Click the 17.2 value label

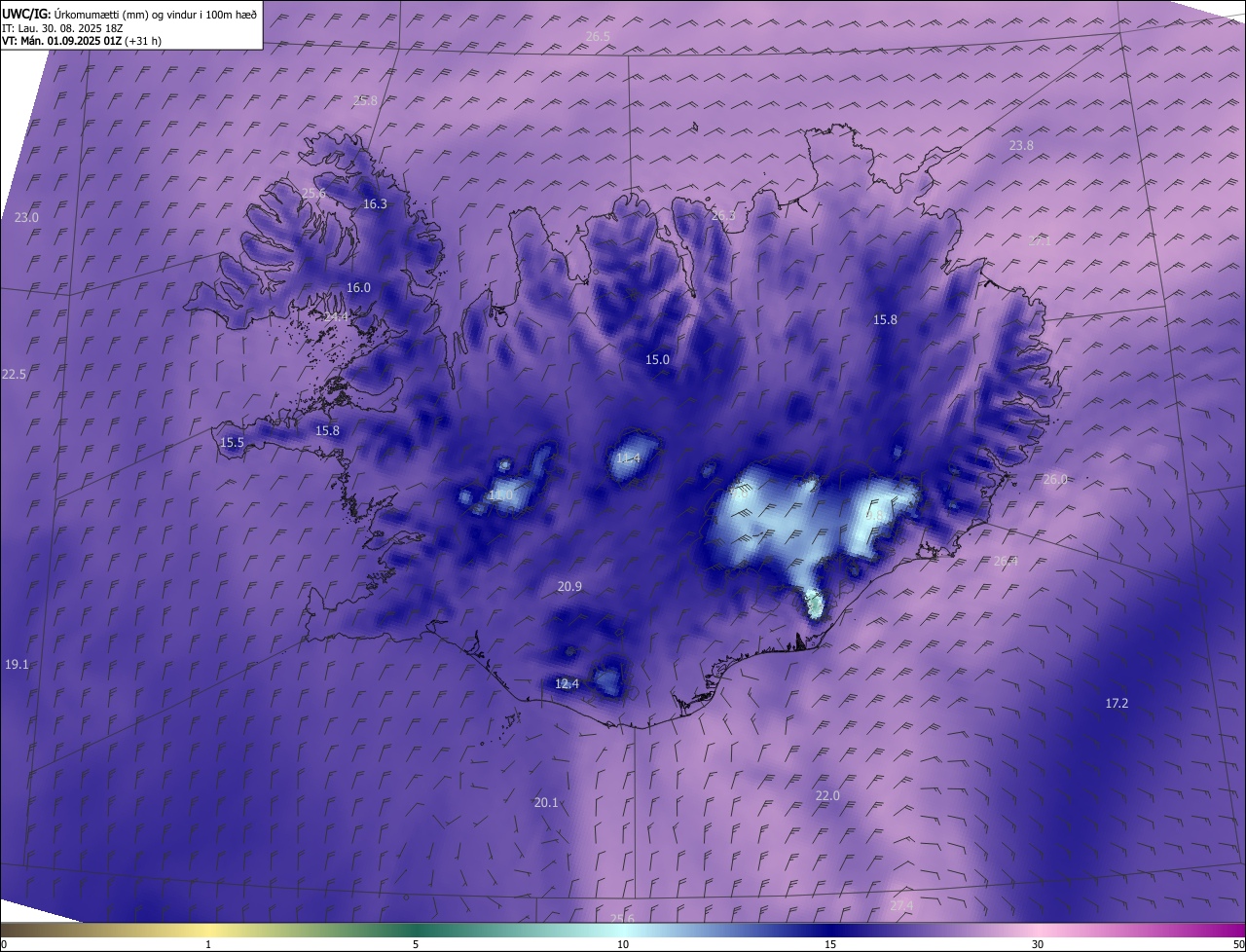(x=1117, y=702)
